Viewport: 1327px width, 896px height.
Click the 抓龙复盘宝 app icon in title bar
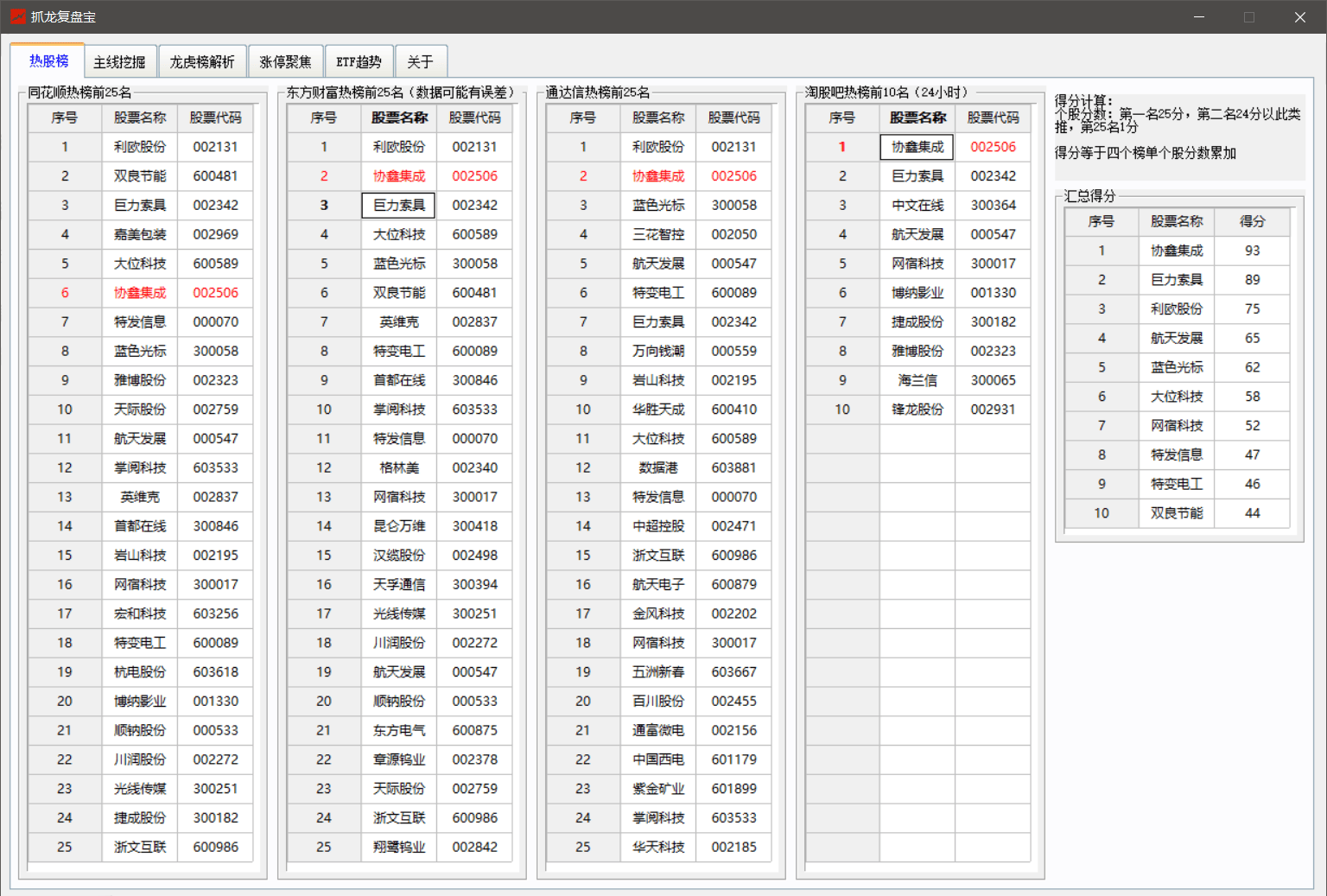coord(17,16)
